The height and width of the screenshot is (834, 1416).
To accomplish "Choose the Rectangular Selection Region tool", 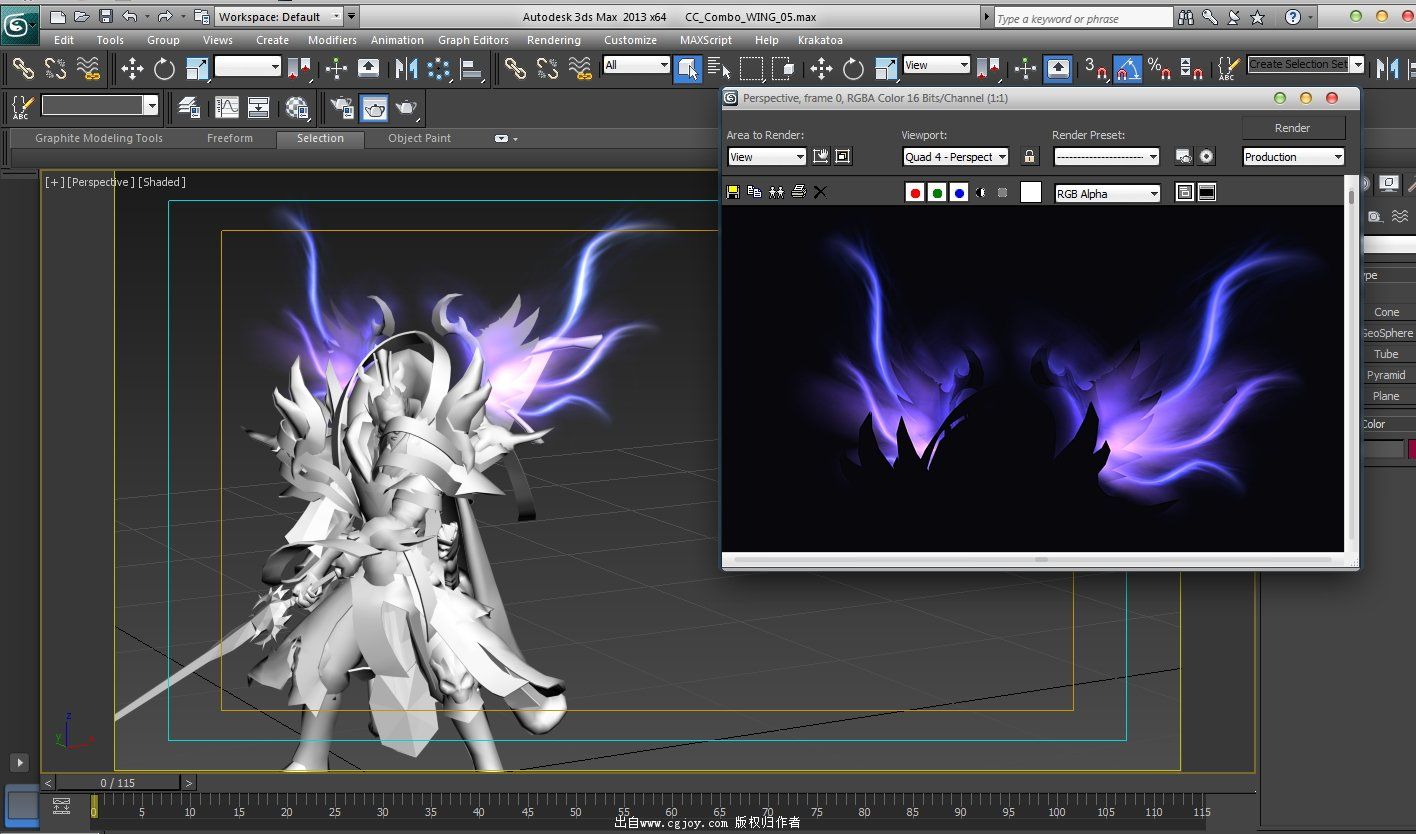I will 751,68.
